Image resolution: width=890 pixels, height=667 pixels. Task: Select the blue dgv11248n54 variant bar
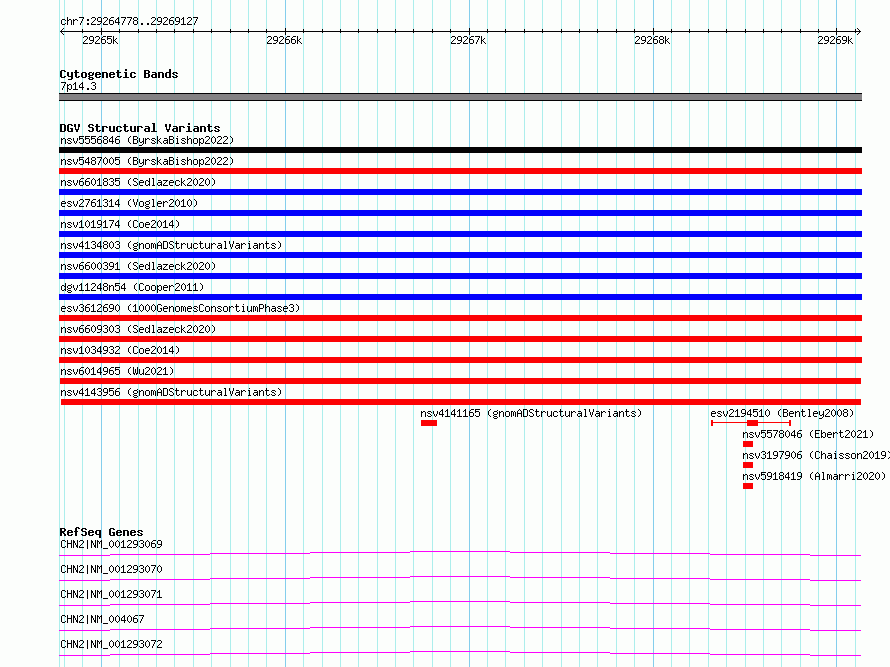pyautogui.click(x=460, y=297)
